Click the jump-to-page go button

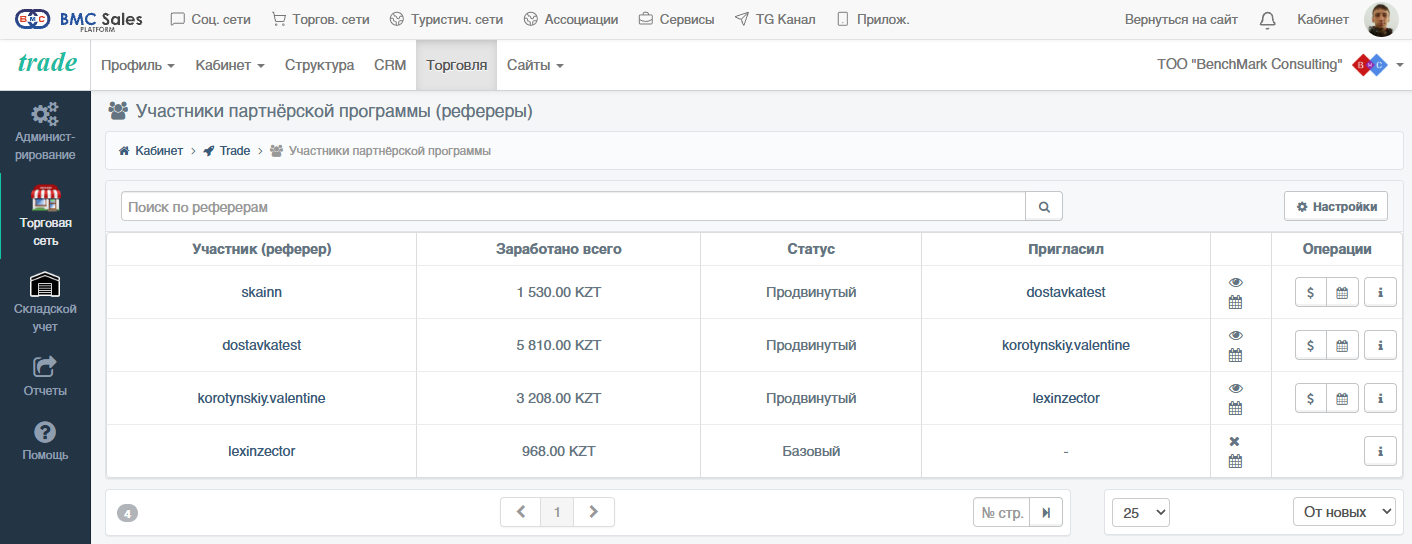(x=1046, y=512)
